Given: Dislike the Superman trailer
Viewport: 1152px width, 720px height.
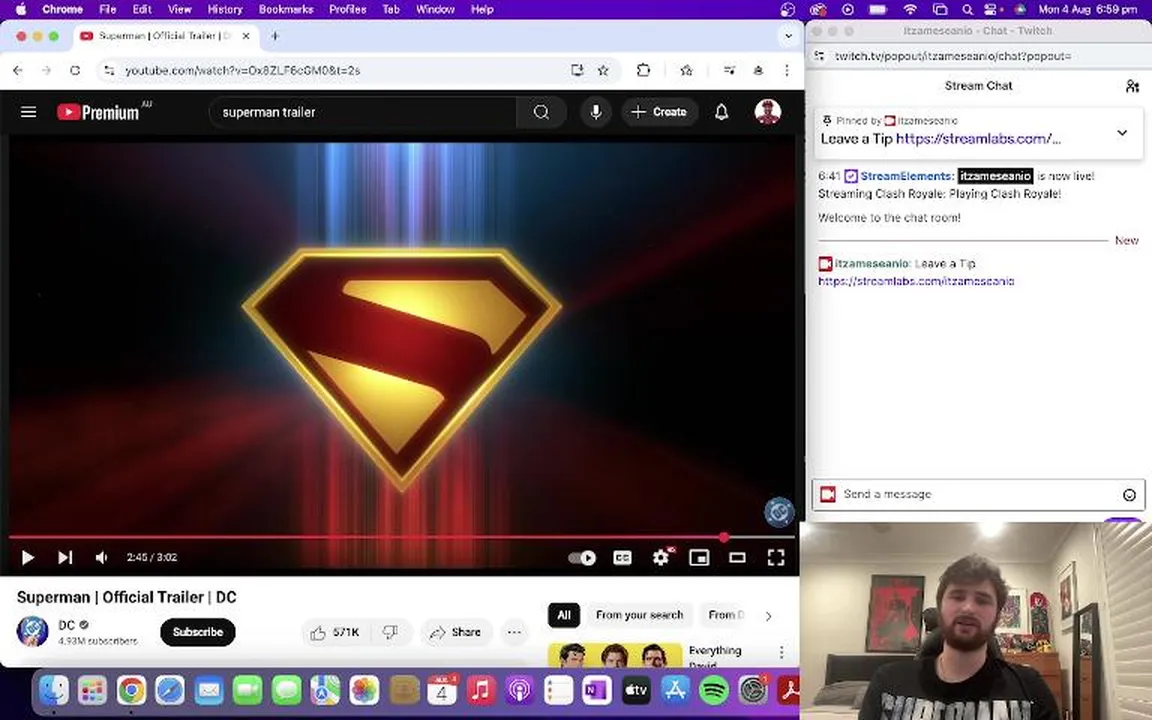Looking at the screenshot, I should point(391,633).
